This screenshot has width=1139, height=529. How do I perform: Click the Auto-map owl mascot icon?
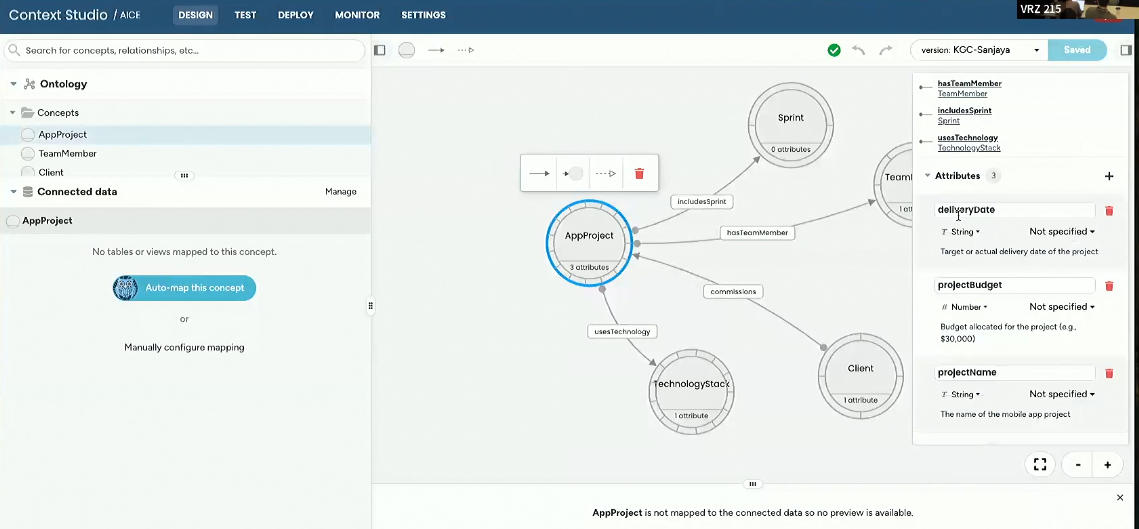tap(126, 288)
